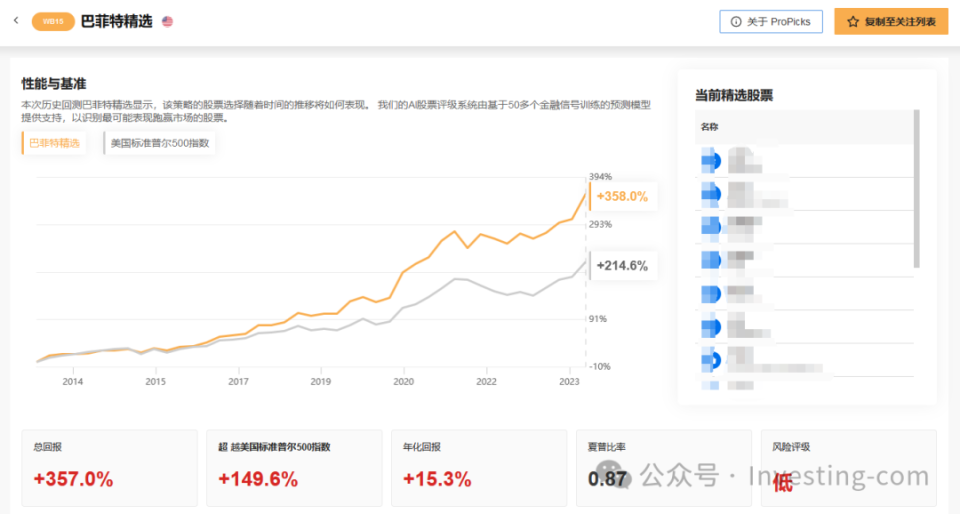960x514 pixels.
Task: Click the orange WB15 badge
Action: pyautogui.click(x=53, y=21)
